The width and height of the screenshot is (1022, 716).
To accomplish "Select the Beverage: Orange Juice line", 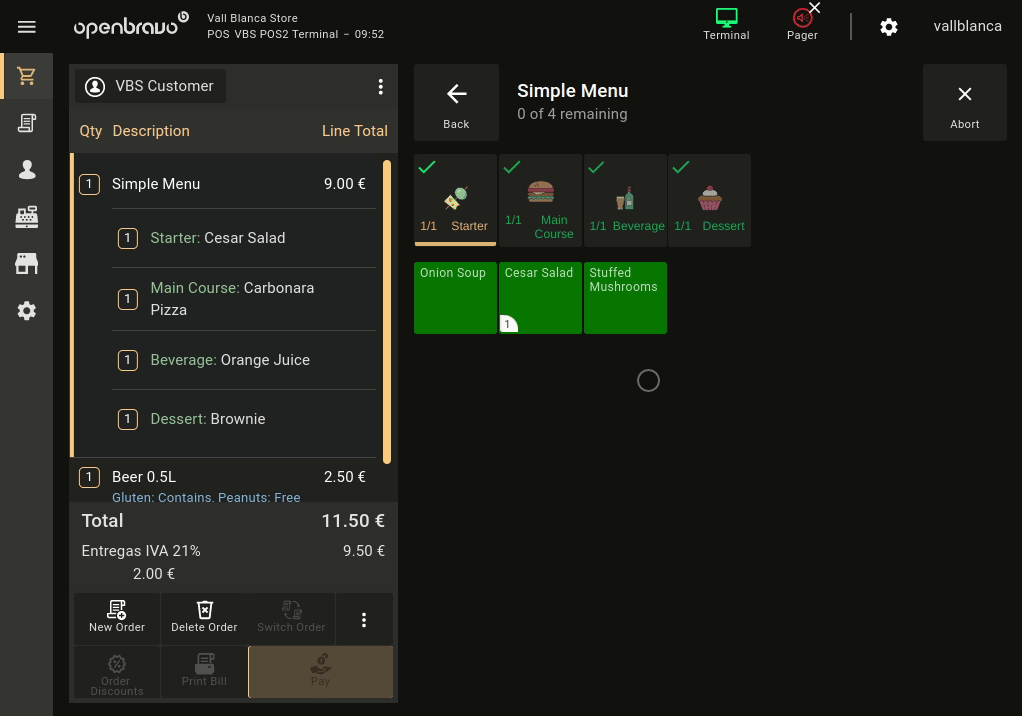I will point(244,360).
